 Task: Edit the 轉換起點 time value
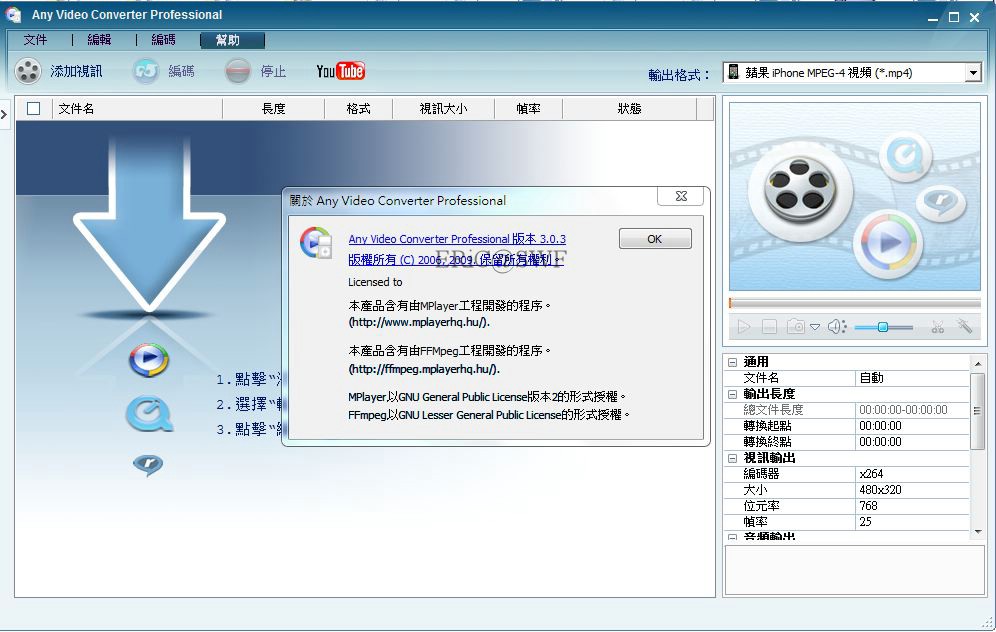[913, 426]
